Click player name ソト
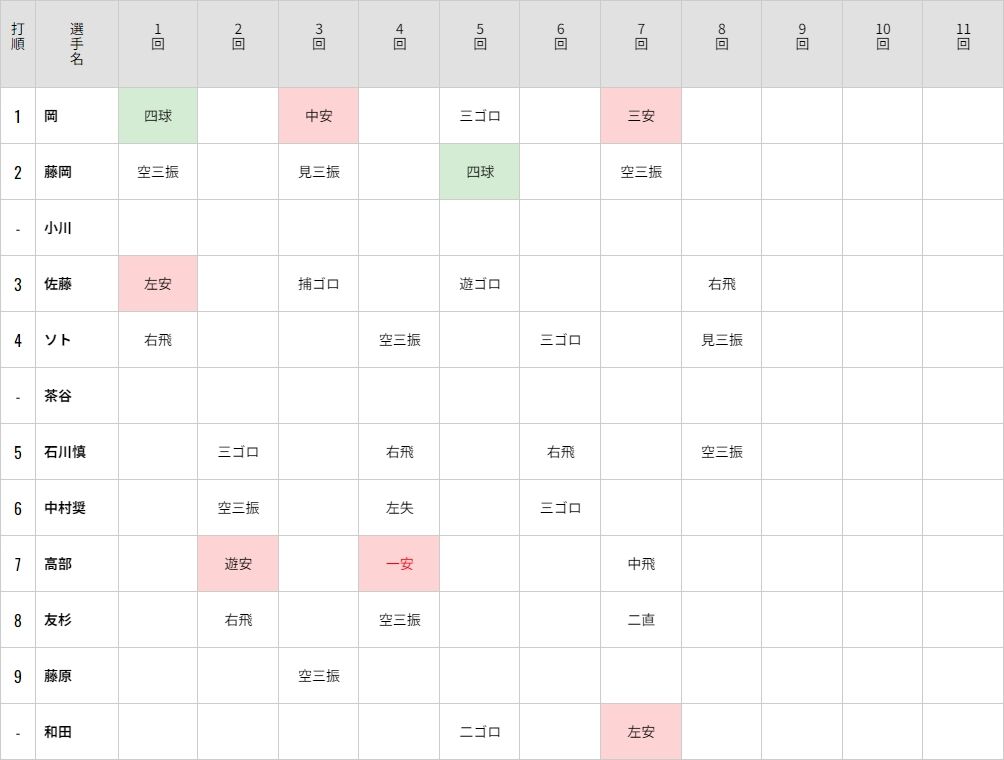This screenshot has height=760, width=1004. [x=57, y=340]
